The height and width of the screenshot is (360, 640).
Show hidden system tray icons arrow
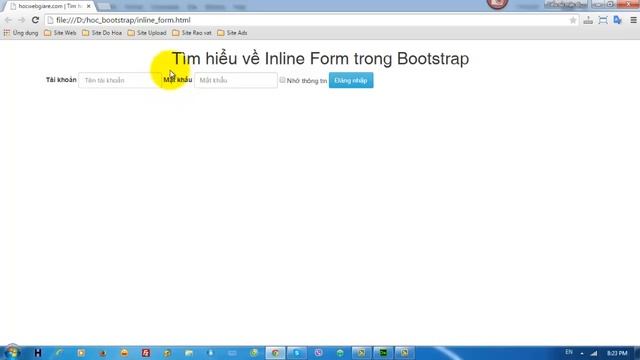pyautogui.click(x=582, y=353)
